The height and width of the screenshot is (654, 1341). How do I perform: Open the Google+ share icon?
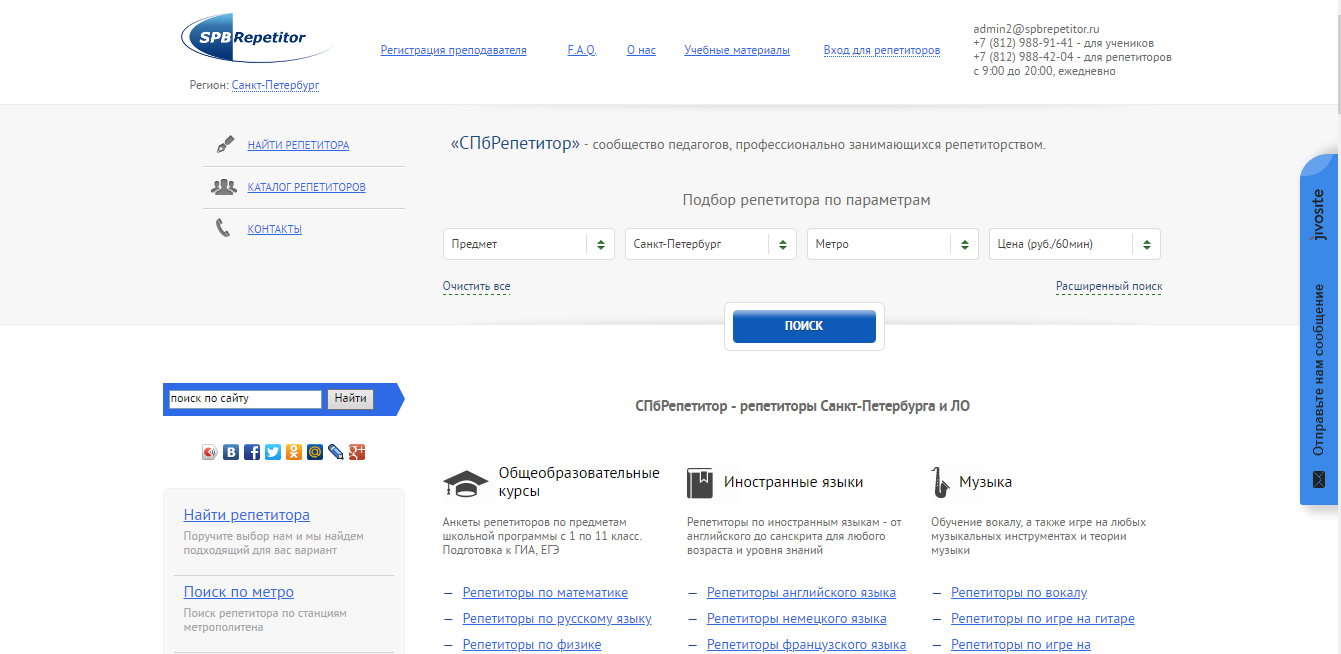coord(356,452)
